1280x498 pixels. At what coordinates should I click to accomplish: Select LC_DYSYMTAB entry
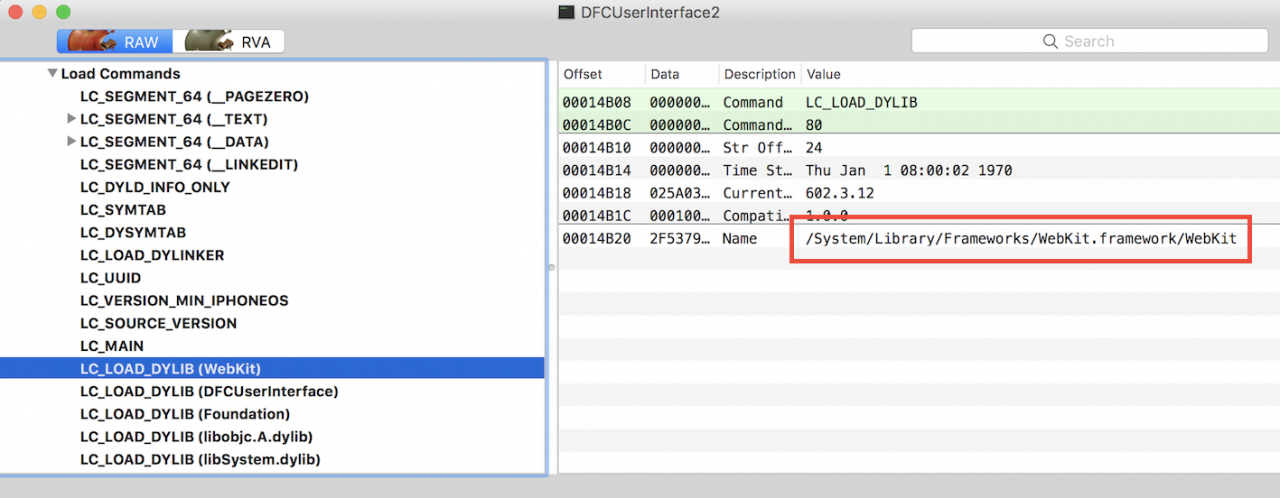[x=131, y=233]
